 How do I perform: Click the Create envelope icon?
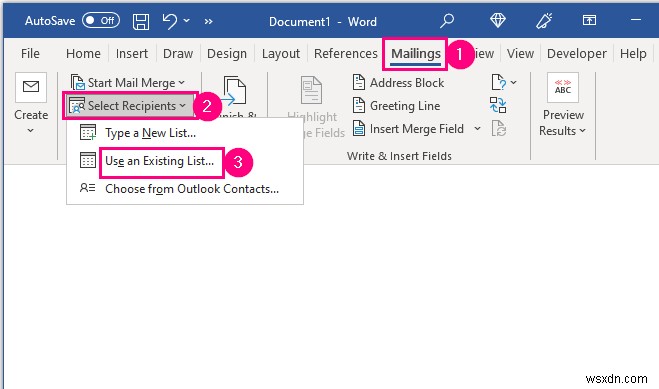pos(31,87)
